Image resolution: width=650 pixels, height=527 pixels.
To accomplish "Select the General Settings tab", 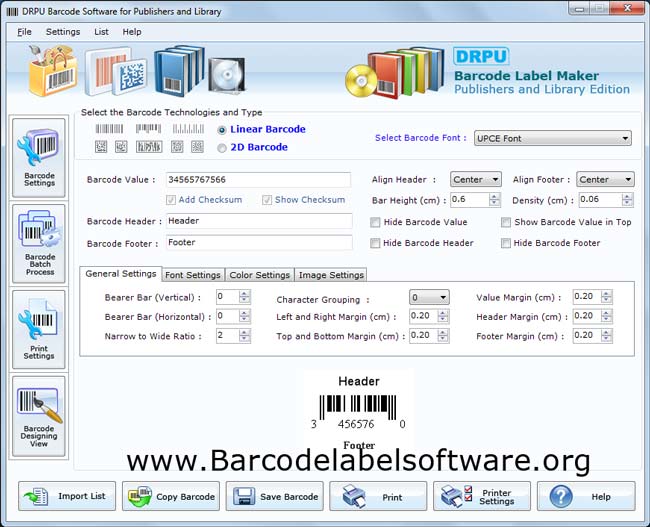I will coord(121,274).
